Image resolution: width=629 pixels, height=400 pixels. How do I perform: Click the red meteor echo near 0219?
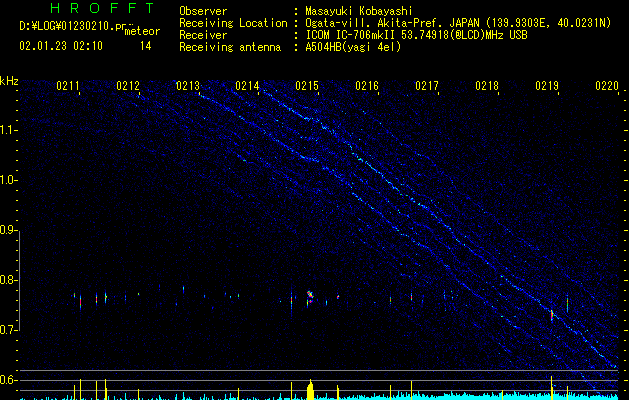(552, 315)
